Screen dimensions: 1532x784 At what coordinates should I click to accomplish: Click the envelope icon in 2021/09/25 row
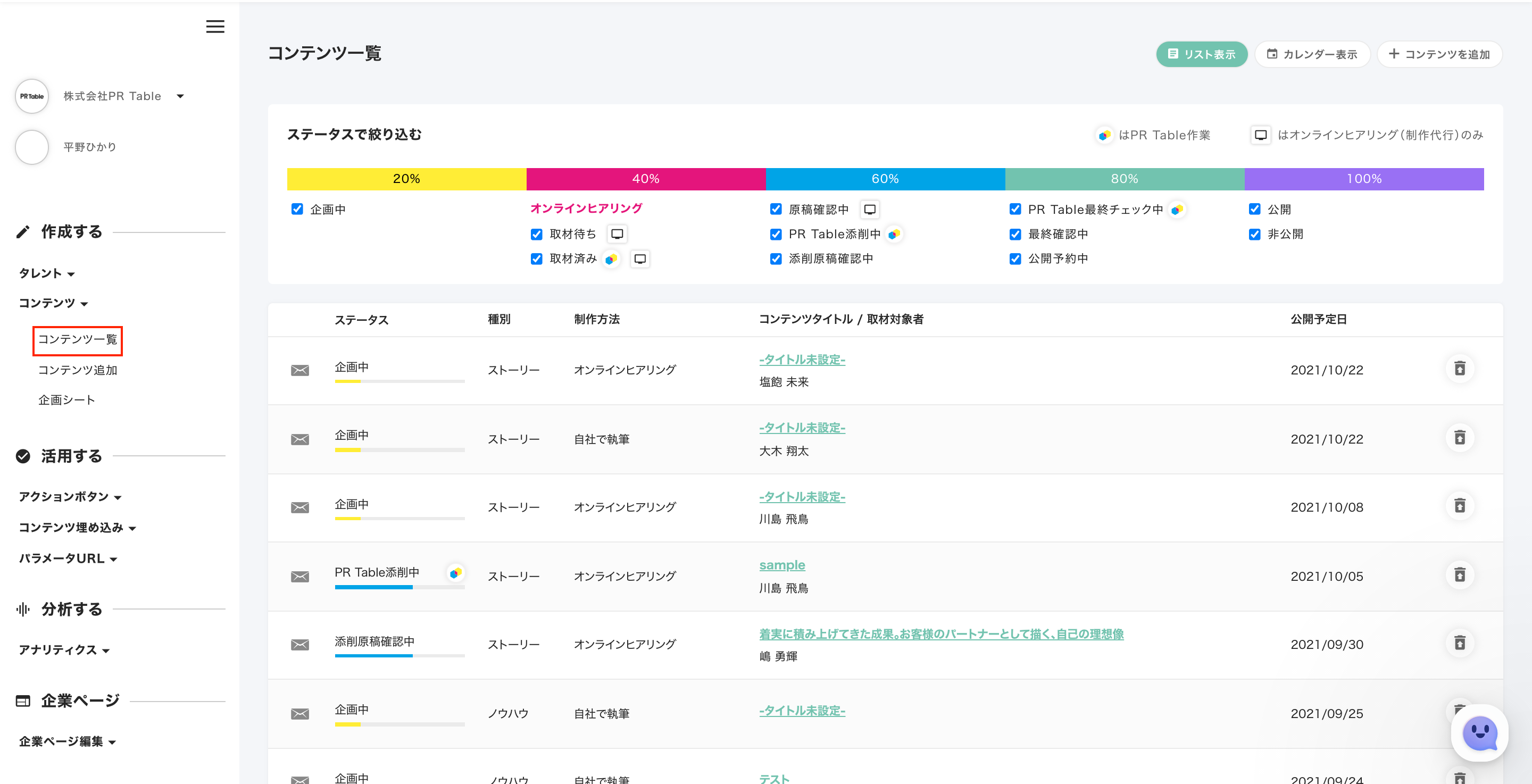(x=299, y=714)
